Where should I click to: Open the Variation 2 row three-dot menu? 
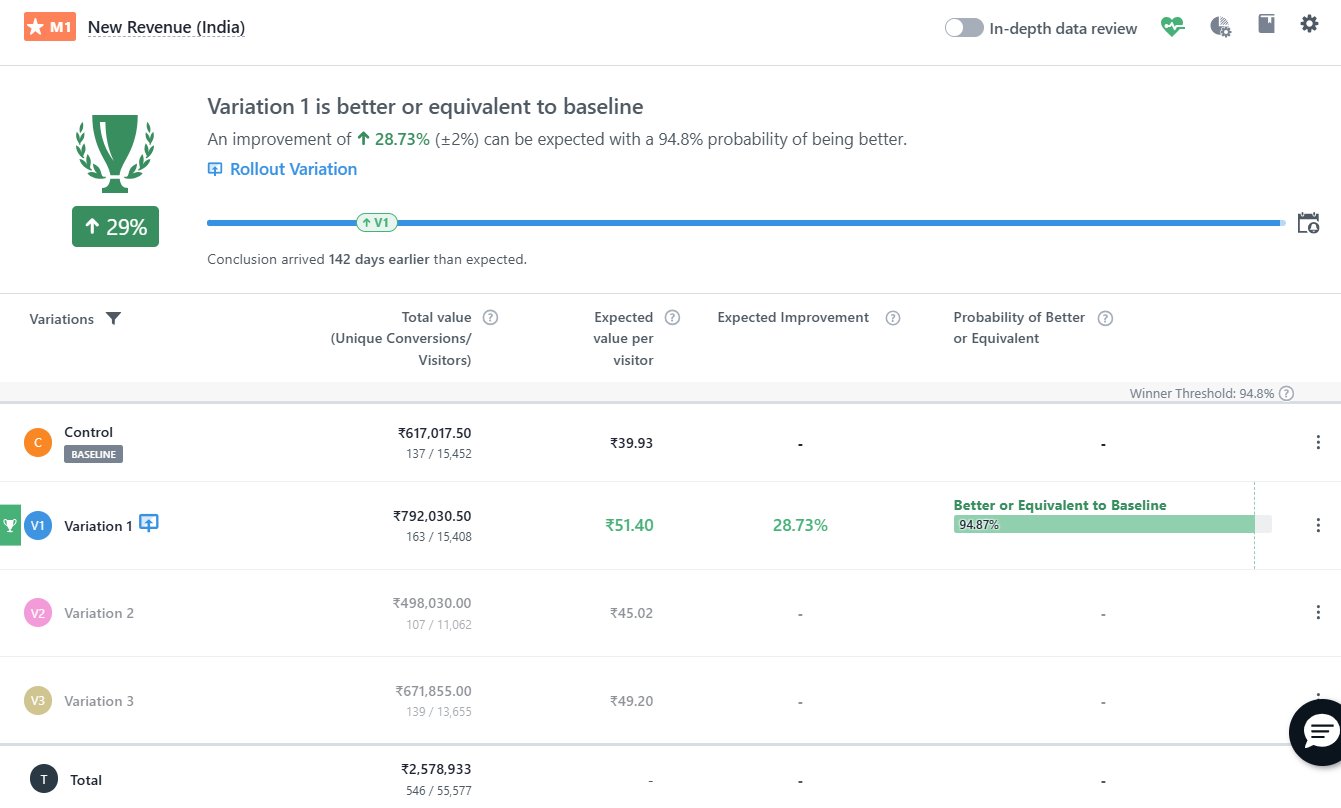1318,613
